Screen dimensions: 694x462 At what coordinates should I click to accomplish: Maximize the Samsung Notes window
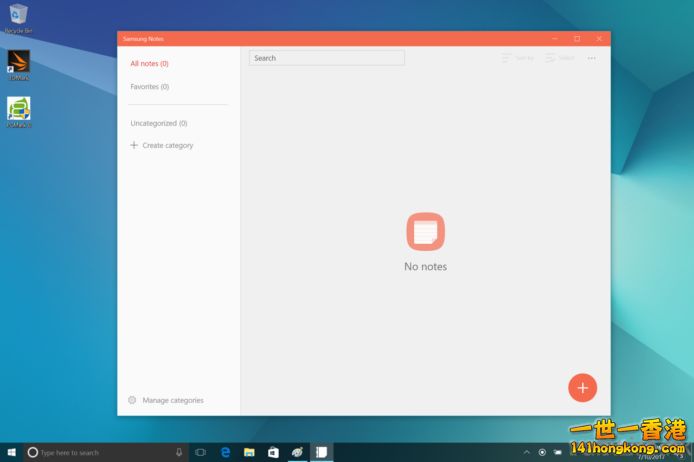(x=577, y=38)
